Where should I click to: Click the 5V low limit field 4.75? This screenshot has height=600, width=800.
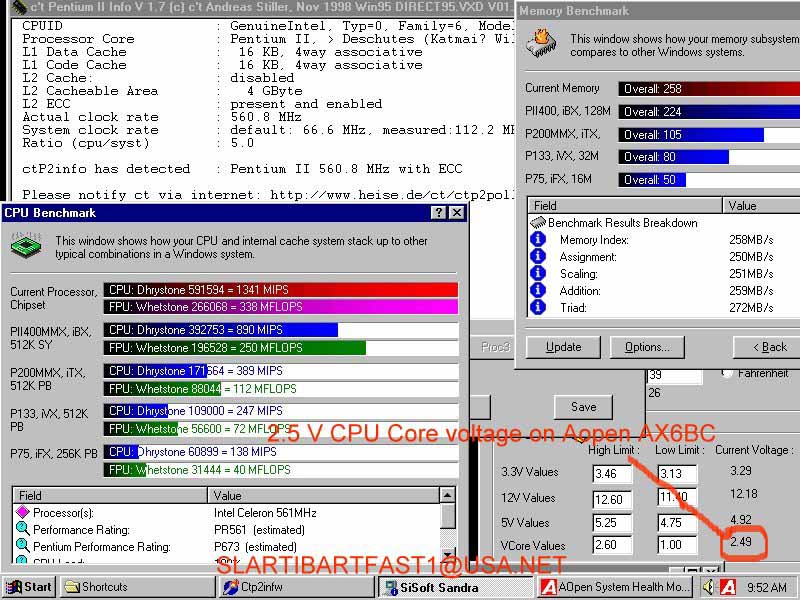coord(677,522)
